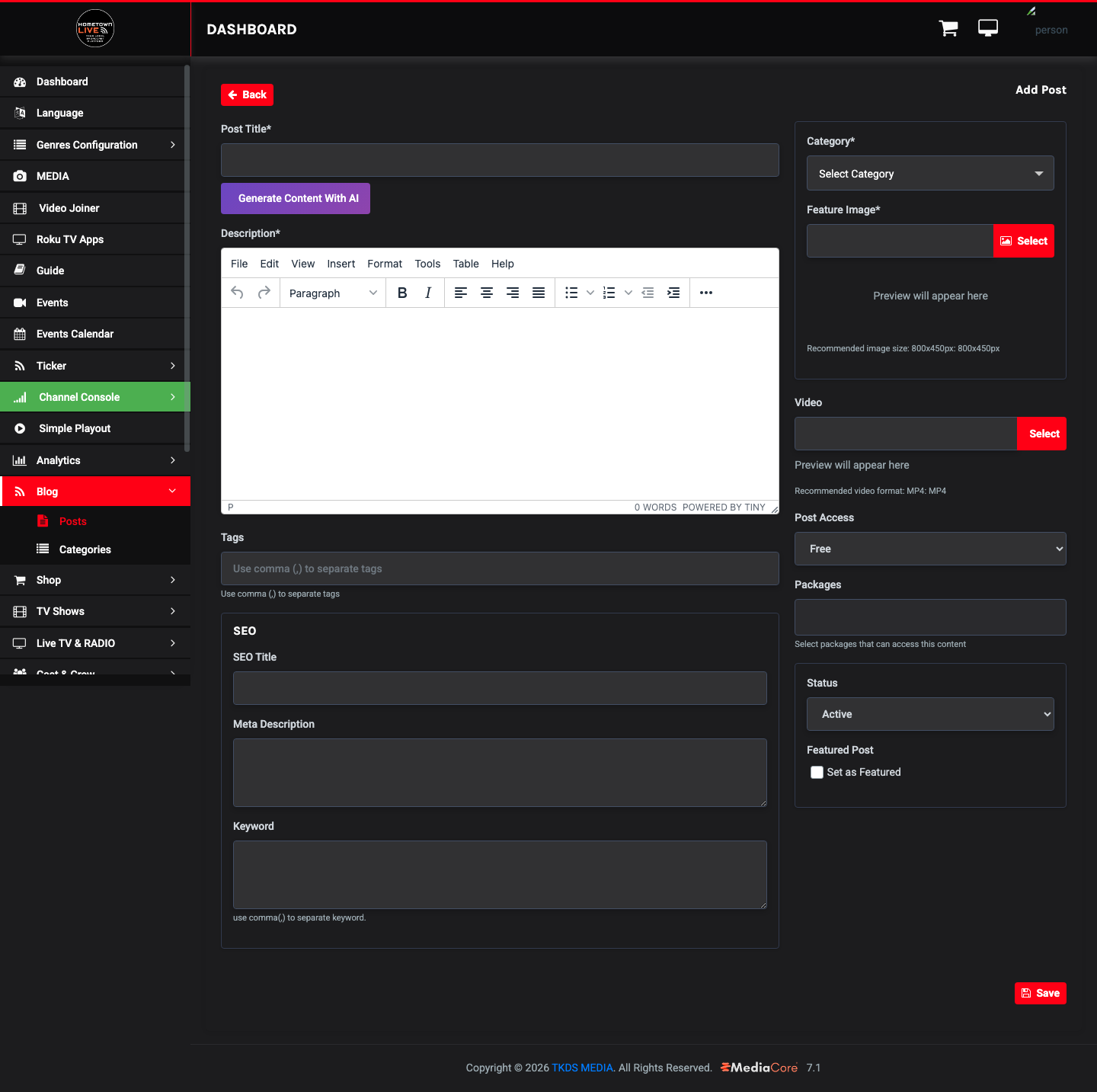The height and width of the screenshot is (1092, 1097).
Task: Open the shopping cart icon in header
Action: pyautogui.click(x=948, y=28)
